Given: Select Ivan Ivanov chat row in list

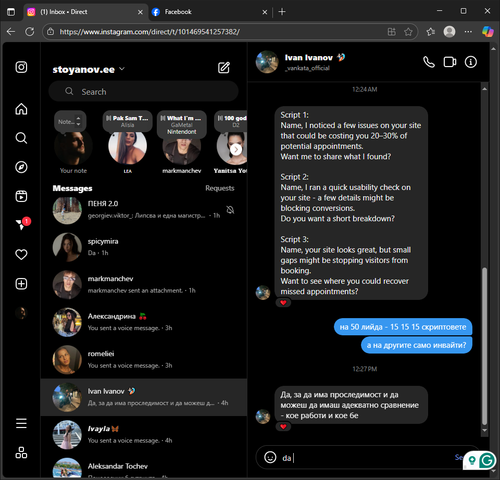Looking at the screenshot, I should click(144, 397).
